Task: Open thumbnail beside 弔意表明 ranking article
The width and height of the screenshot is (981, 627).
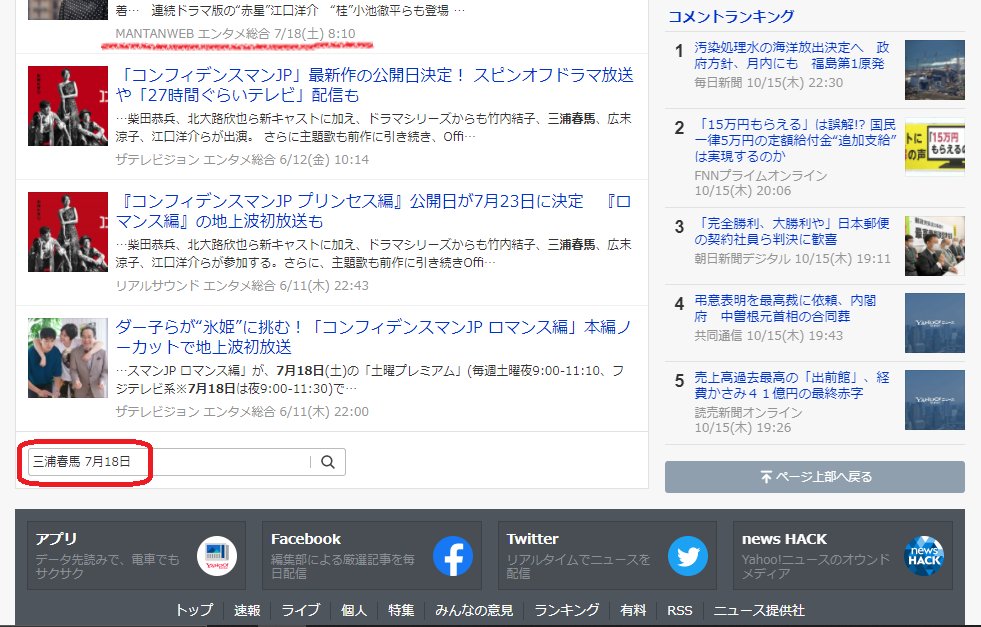Action: (935, 323)
